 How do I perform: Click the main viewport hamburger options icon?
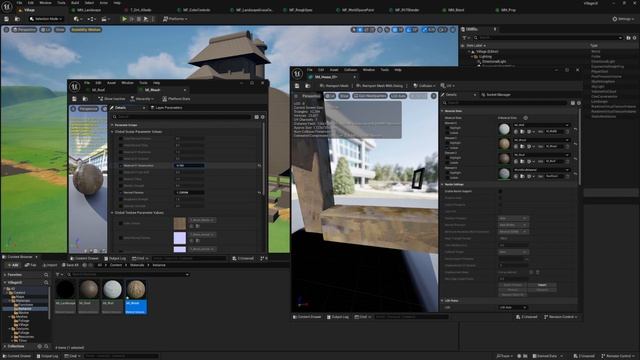tap(6, 30)
